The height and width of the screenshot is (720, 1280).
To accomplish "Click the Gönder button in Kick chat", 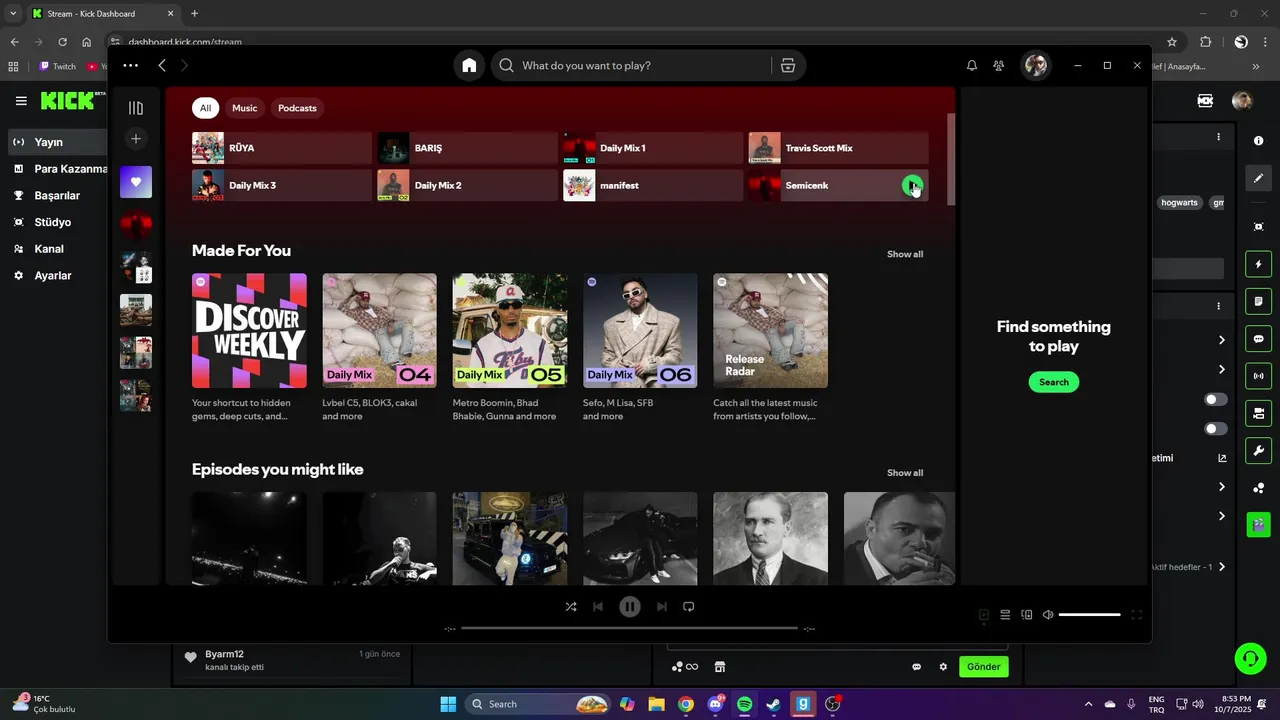I will [983, 667].
